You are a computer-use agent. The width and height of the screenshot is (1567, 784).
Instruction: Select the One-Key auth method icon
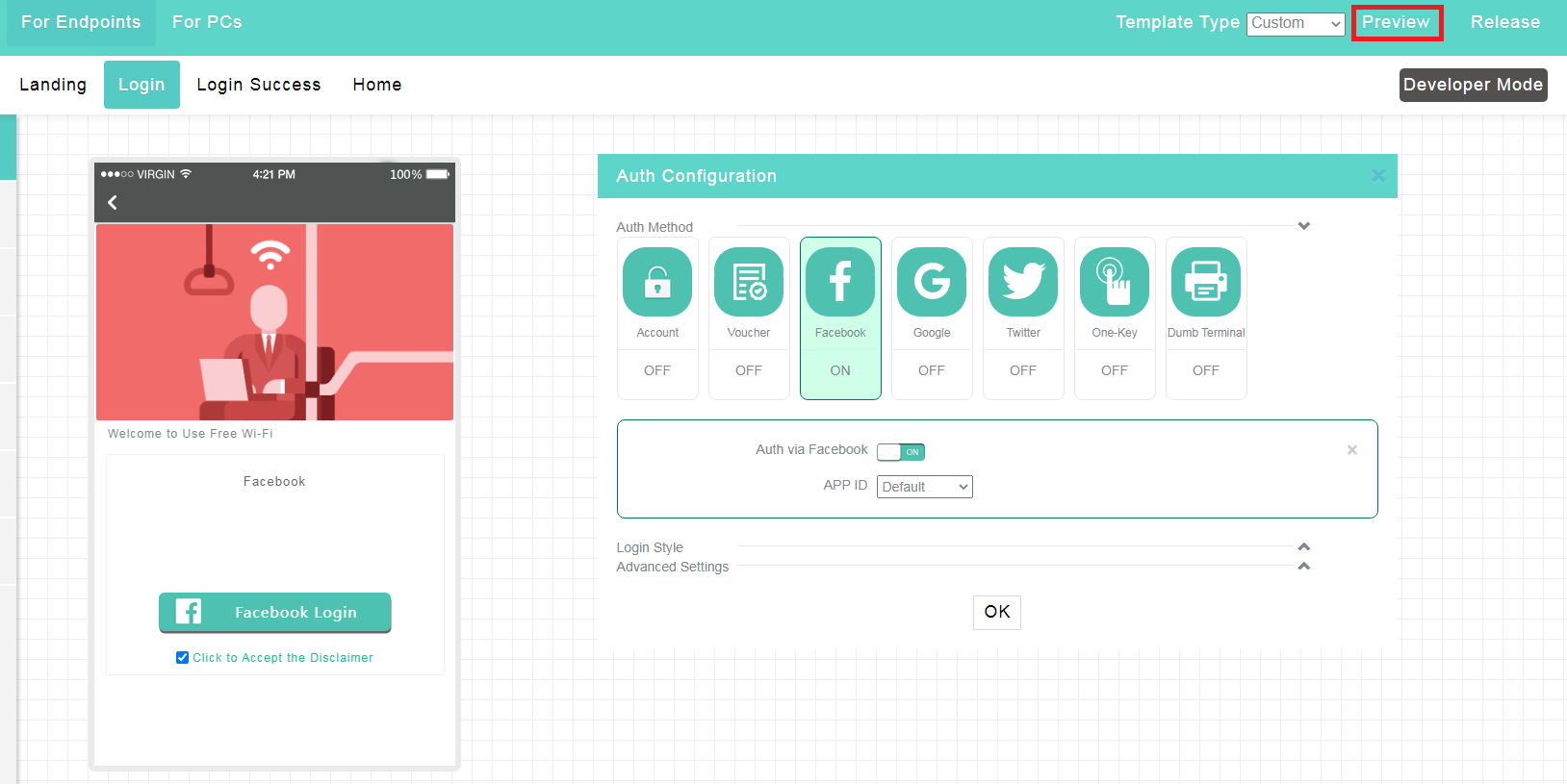tap(1115, 282)
